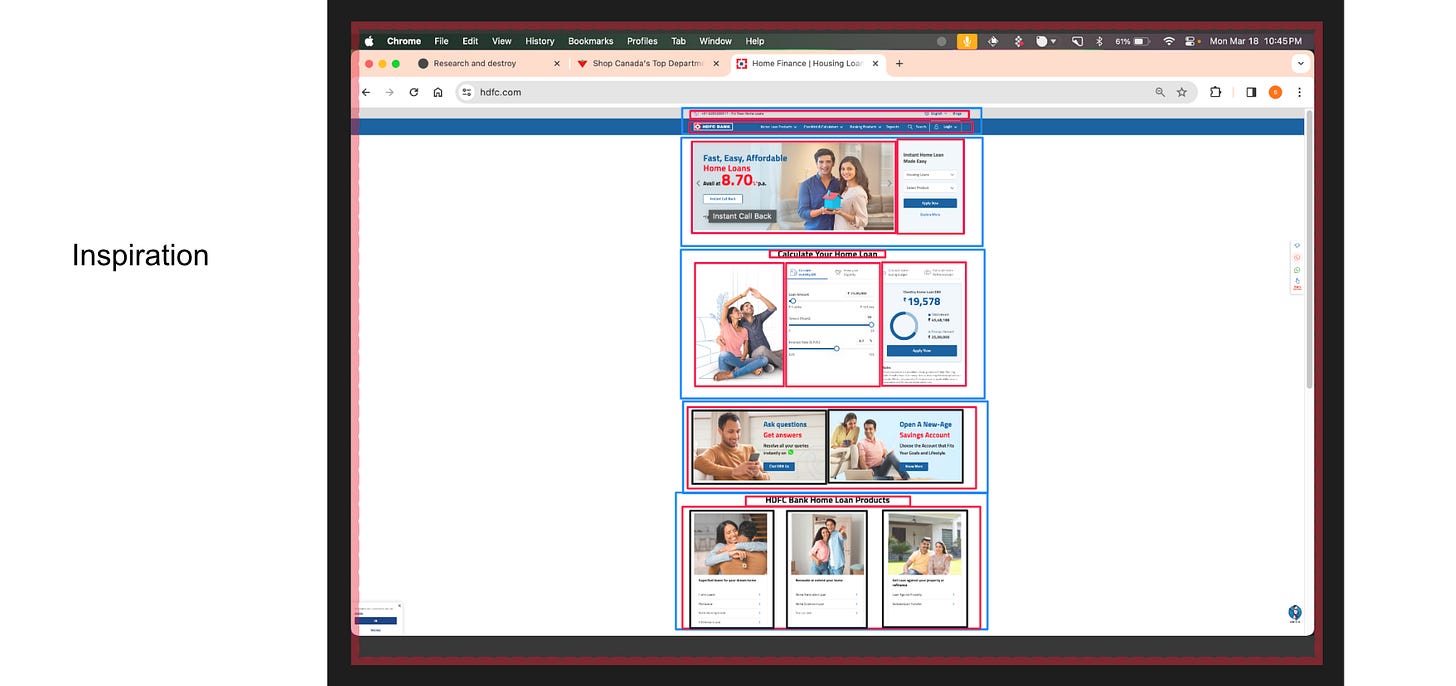Show next home loan banner slide
The width and height of the screenshot is (1456, 686).
coord(889,184)
